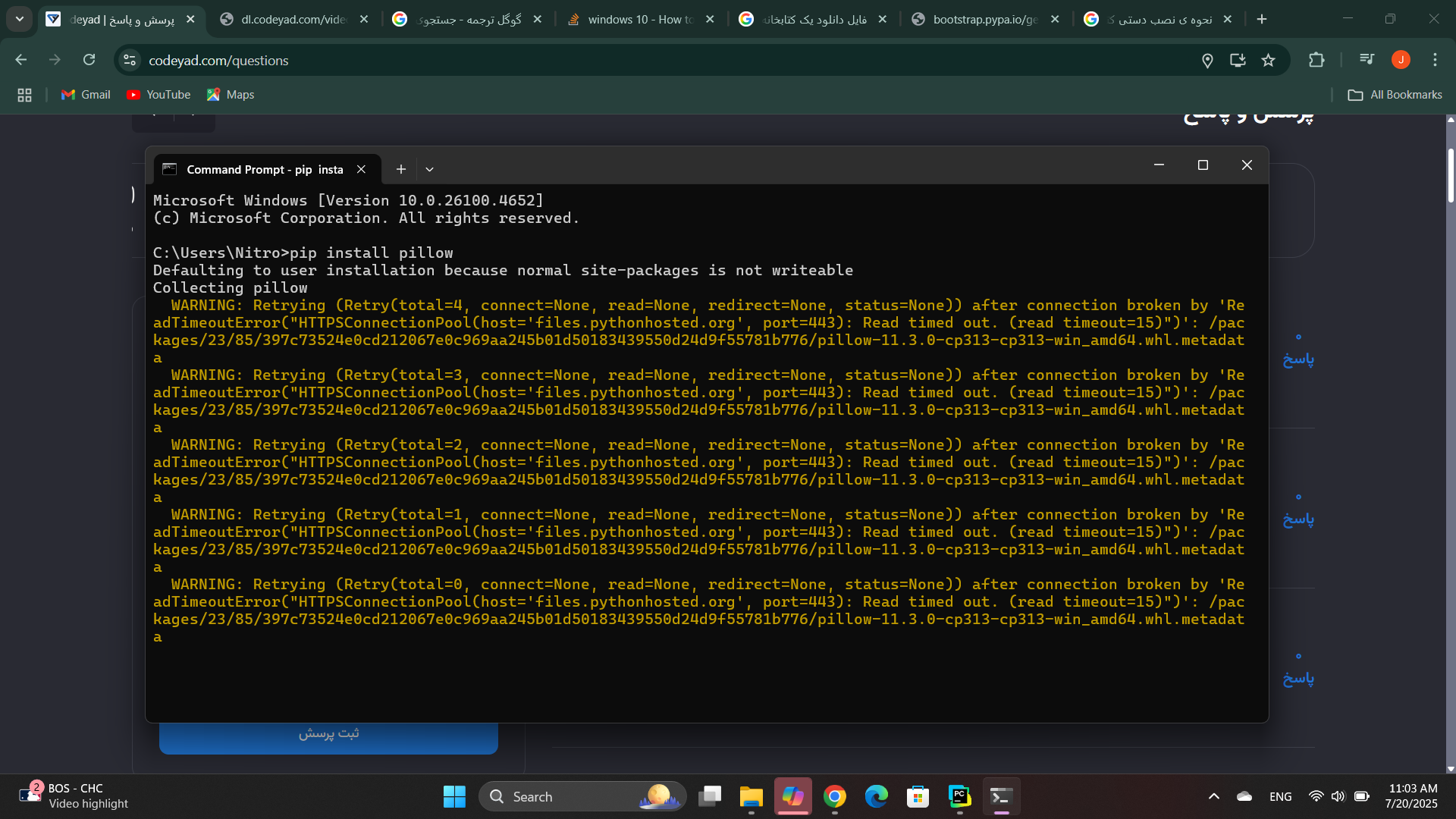Open YouTube bookmark

pos(158,95)
